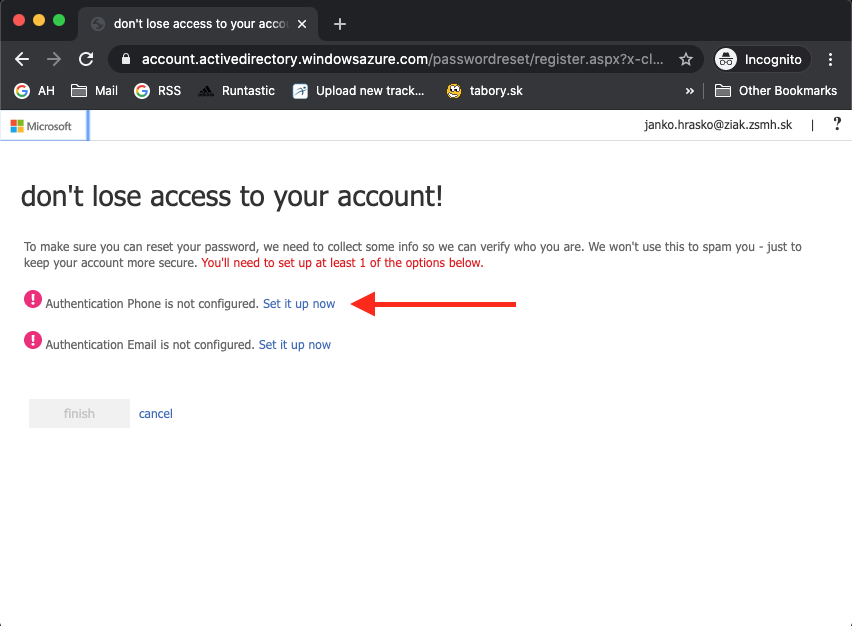The width and height of the screenshot is (852, 626).
Task: Open the Other Bookmarks folder
Action: coord(776,91)
